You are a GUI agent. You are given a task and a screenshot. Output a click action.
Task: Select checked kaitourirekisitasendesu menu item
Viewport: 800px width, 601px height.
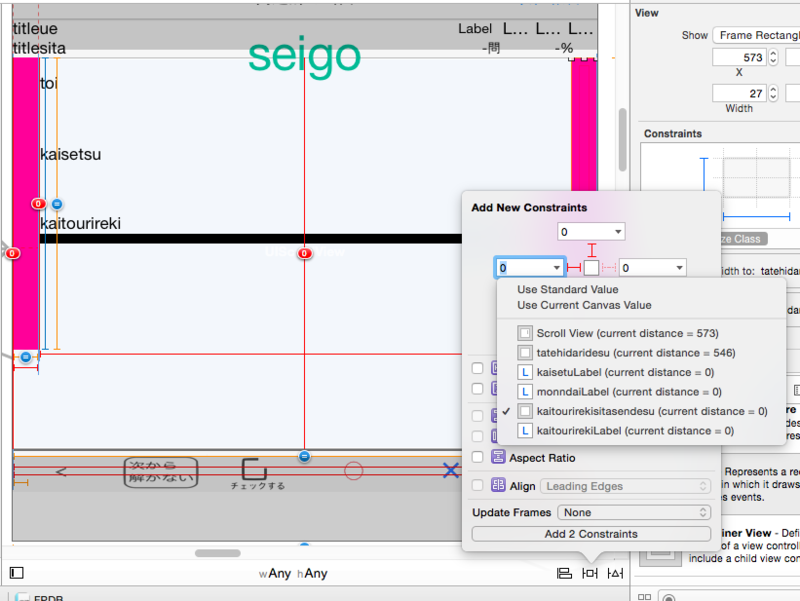(x=641, y=411)
